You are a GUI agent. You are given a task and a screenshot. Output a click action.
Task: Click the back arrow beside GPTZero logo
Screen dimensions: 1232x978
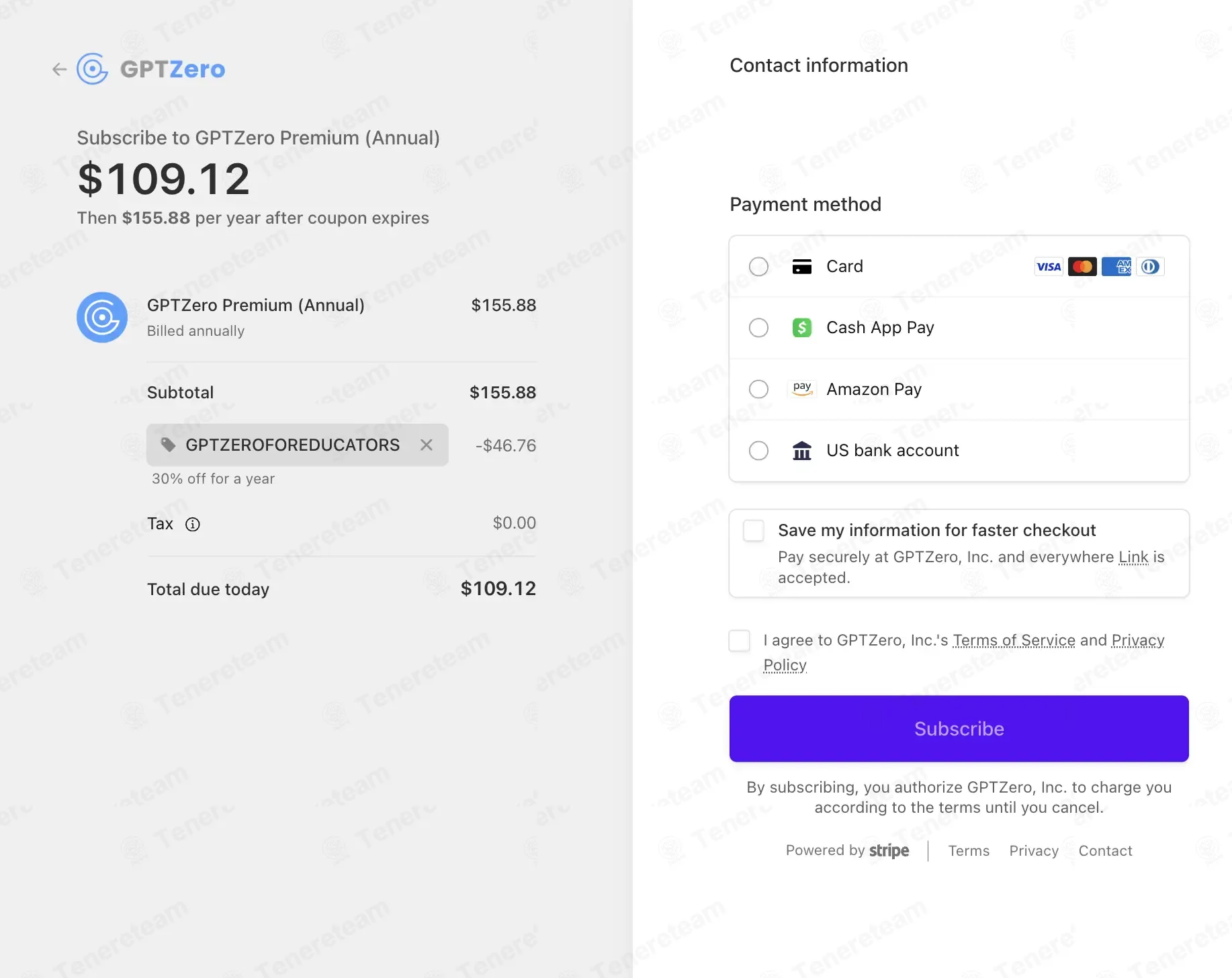[x=60, y=69]
